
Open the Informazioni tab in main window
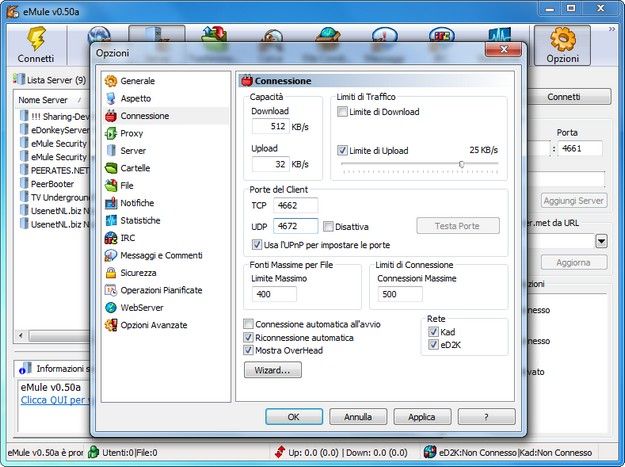(x=53, y=369)
